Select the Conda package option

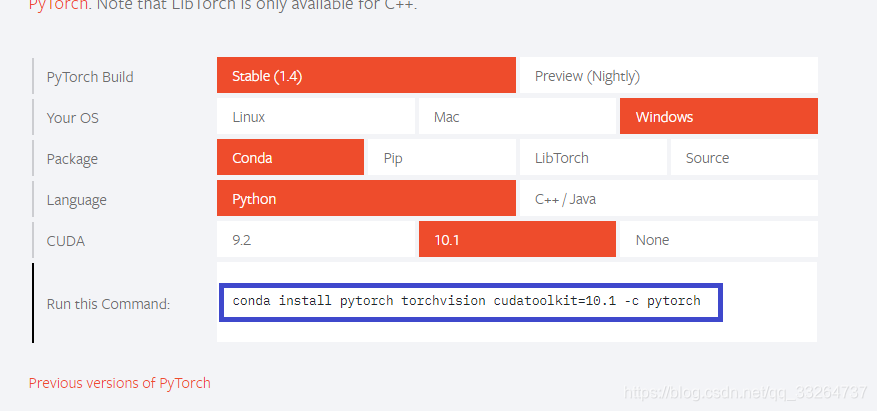pyautogui.click(x=290, y=157)
